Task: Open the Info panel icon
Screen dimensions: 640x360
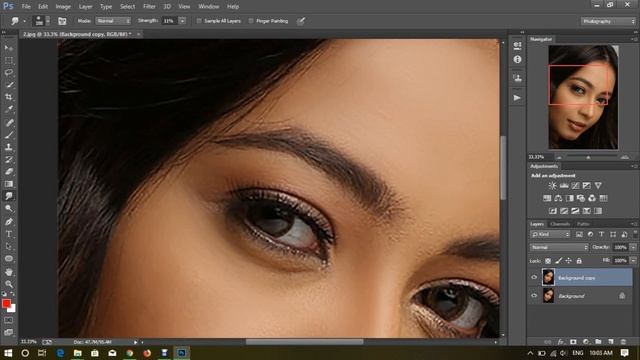Action: click(x=517, y=60)
